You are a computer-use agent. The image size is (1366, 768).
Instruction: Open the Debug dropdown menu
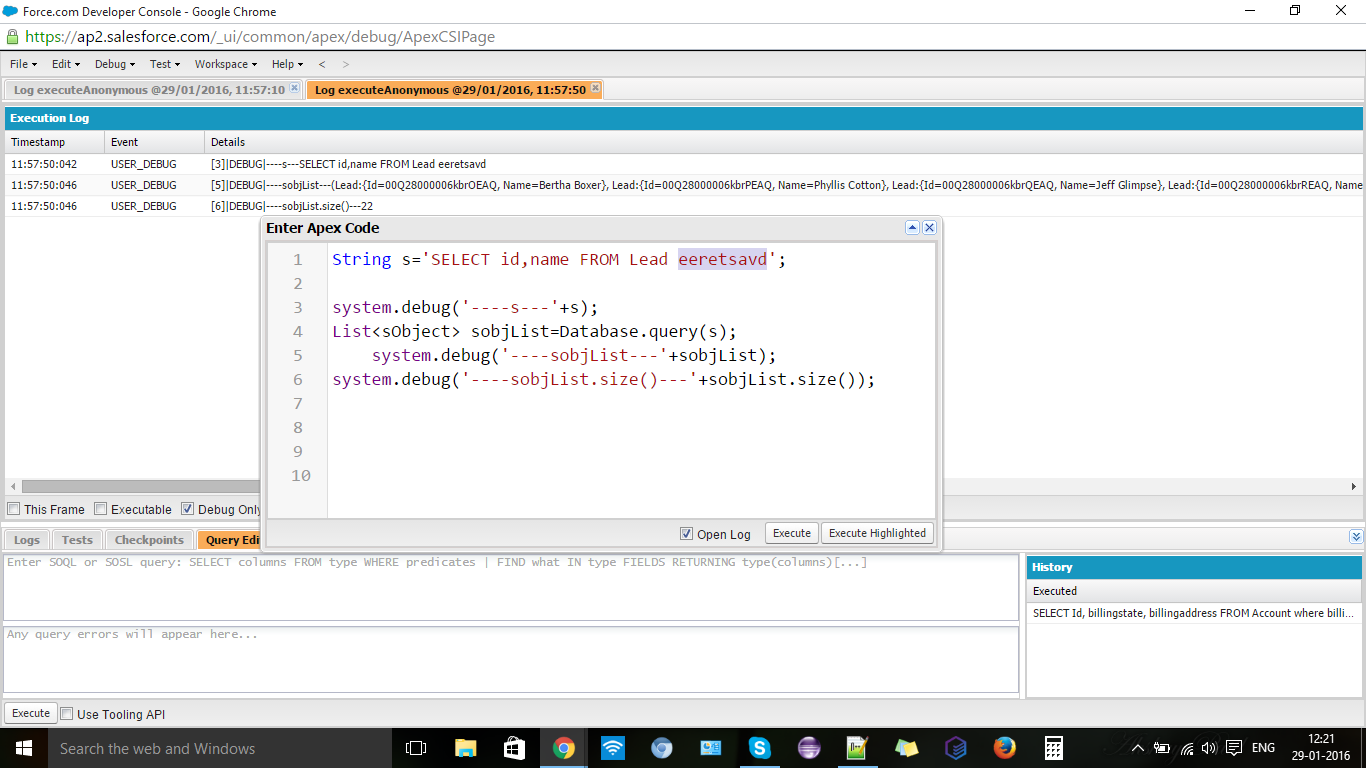pyautogui.click(x=114, y=64)
